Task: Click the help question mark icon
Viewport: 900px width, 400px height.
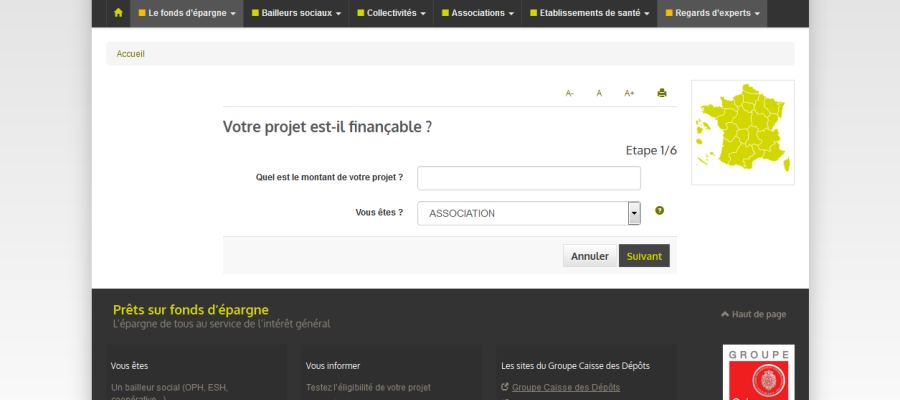Action: [660, 211]
